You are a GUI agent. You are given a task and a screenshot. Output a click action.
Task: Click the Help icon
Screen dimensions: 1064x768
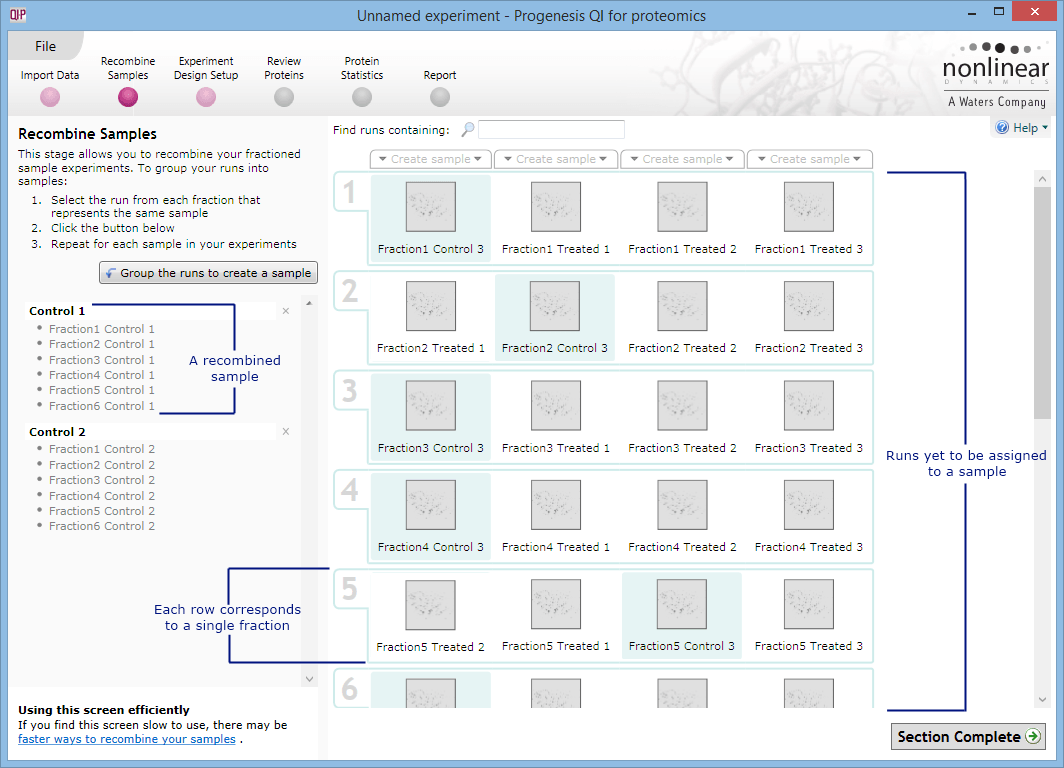pyautogui.click(x=1002, y=128)
